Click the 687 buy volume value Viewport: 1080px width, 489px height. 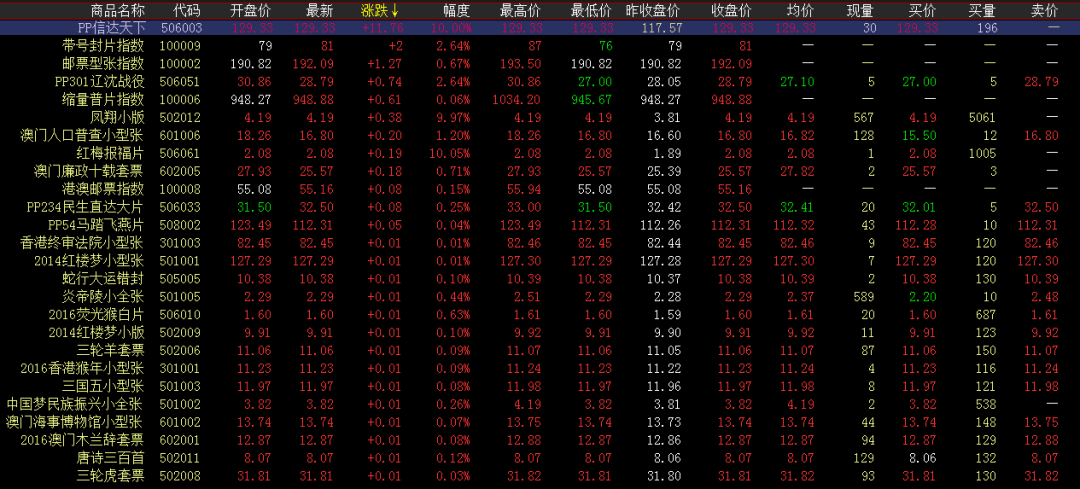pyautogui.click(x=986, y=314)
